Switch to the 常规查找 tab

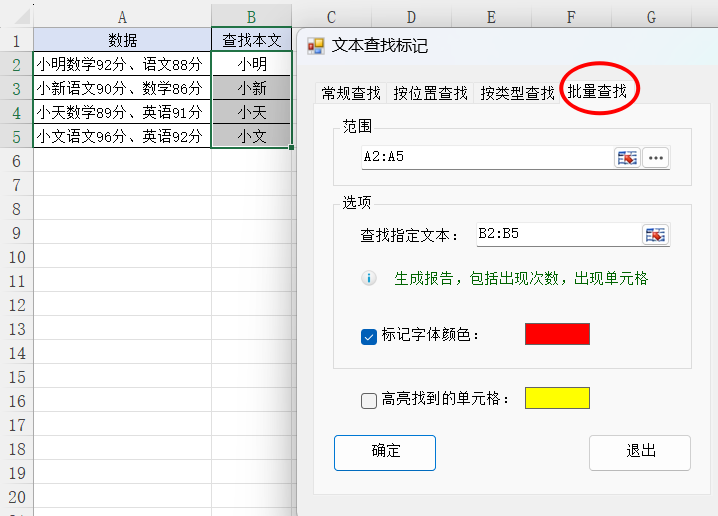(351, 93)
